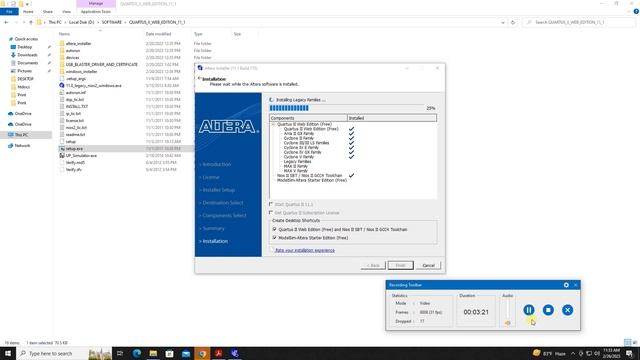Adjust the Audio volume slider in Recording Toolbar
Viewport: 640px width, 360px height.
tap(508, 312)
